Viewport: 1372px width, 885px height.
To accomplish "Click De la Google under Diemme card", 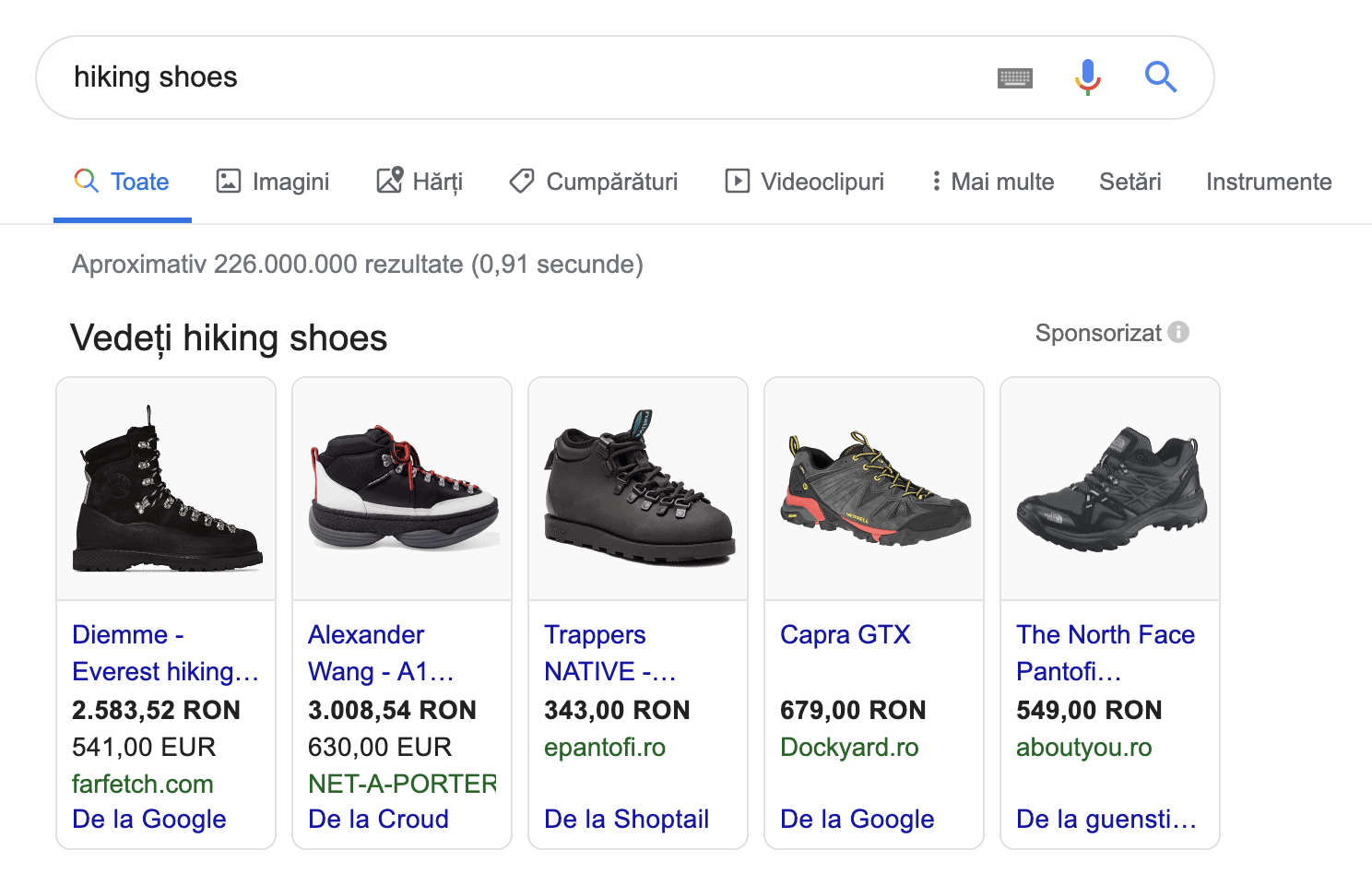I will point(149,819).
